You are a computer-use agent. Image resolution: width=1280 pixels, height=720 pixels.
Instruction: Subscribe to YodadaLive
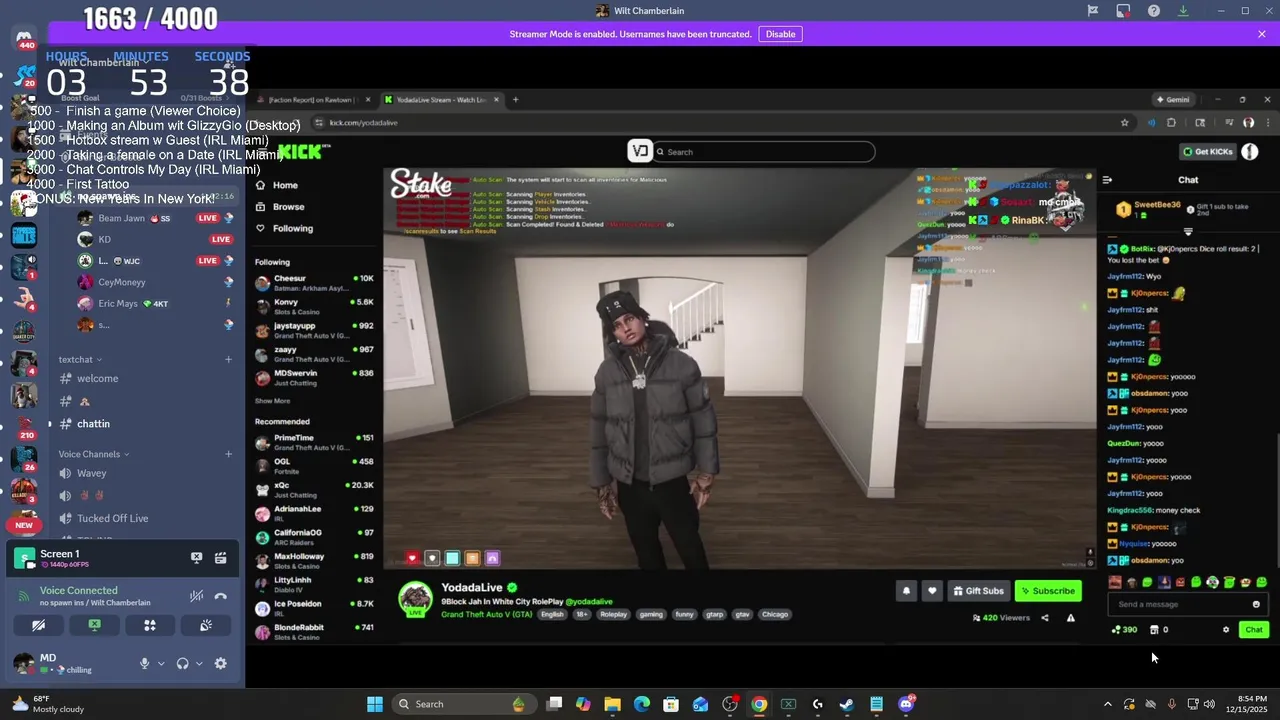(x=1048, y=591)
